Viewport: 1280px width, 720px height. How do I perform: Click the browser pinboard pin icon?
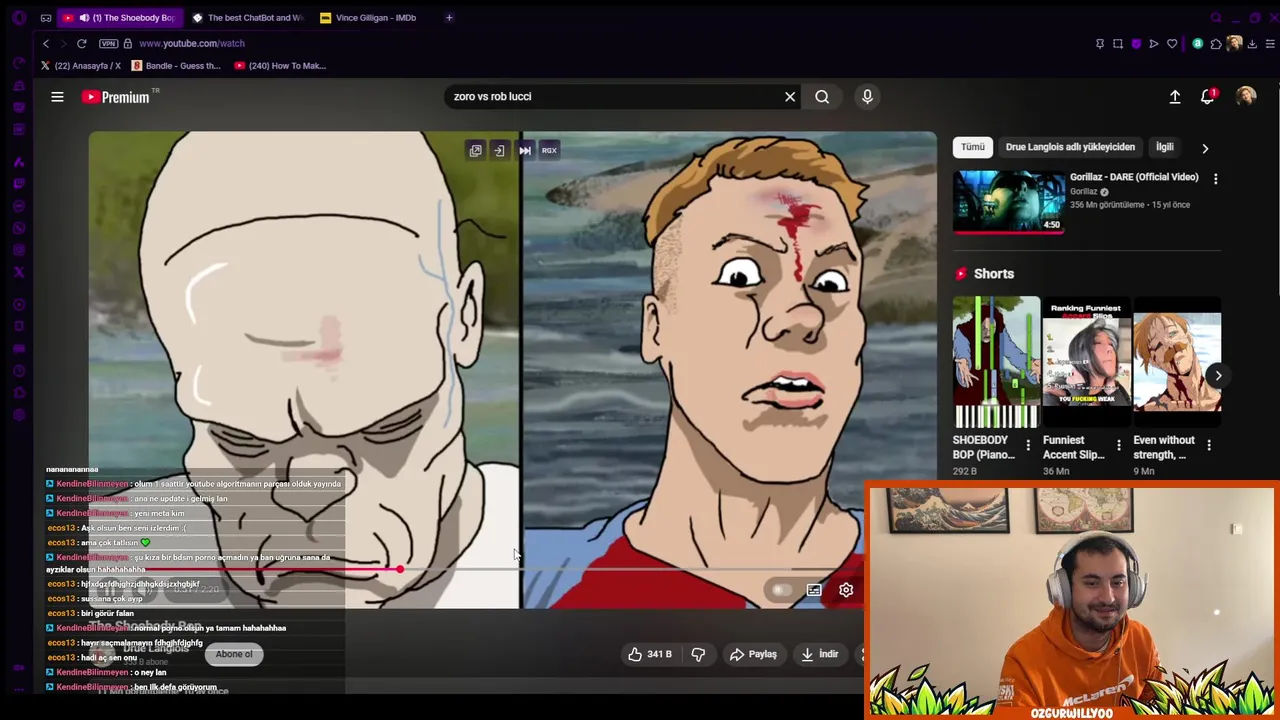(x=1100, y=44)
